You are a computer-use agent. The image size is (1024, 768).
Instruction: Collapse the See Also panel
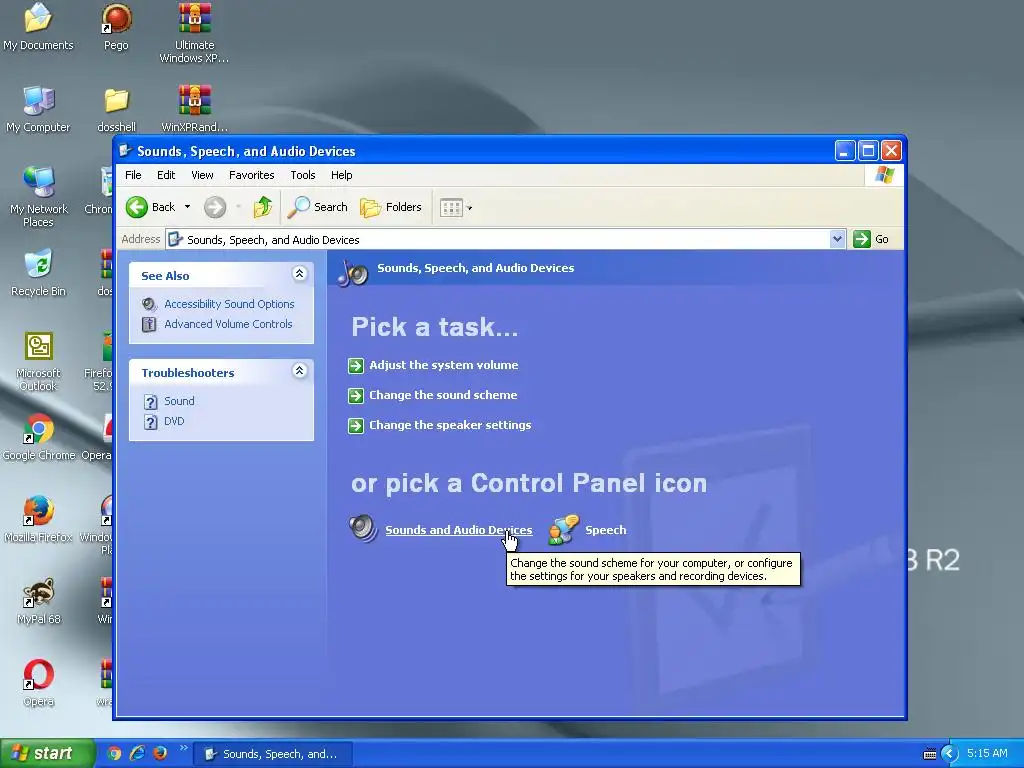(x=299, y=274)
